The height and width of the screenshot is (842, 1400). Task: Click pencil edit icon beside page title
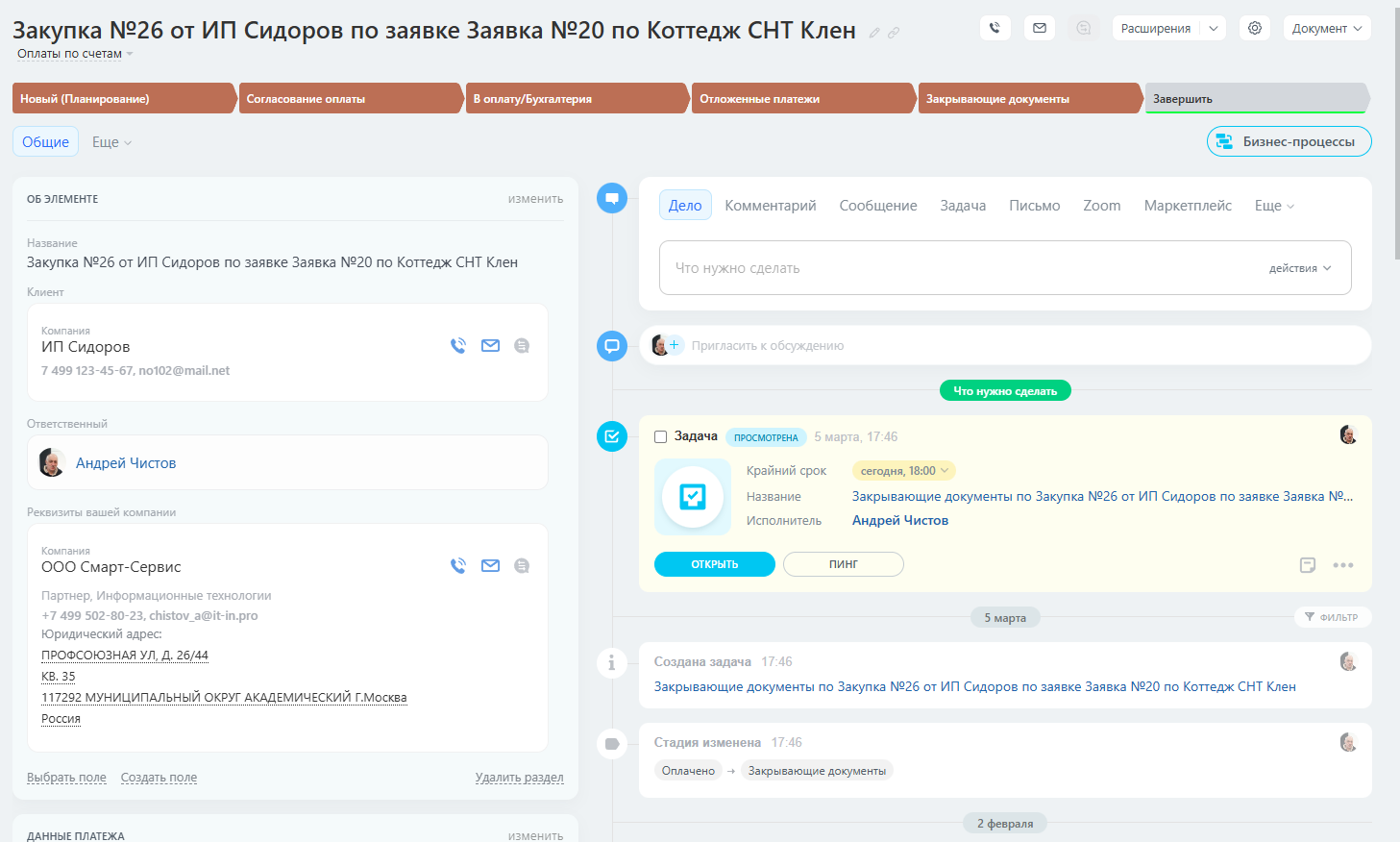point(874,33)
